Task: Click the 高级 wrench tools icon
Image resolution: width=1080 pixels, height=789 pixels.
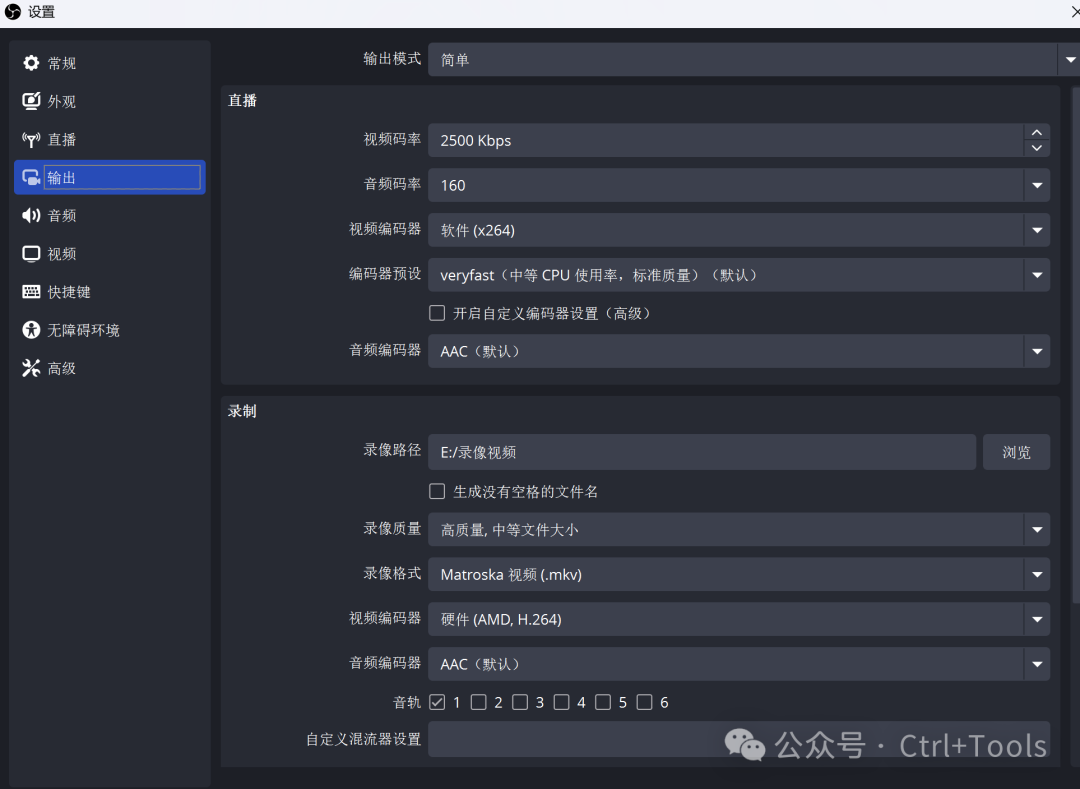Action: tap(31, 368)
